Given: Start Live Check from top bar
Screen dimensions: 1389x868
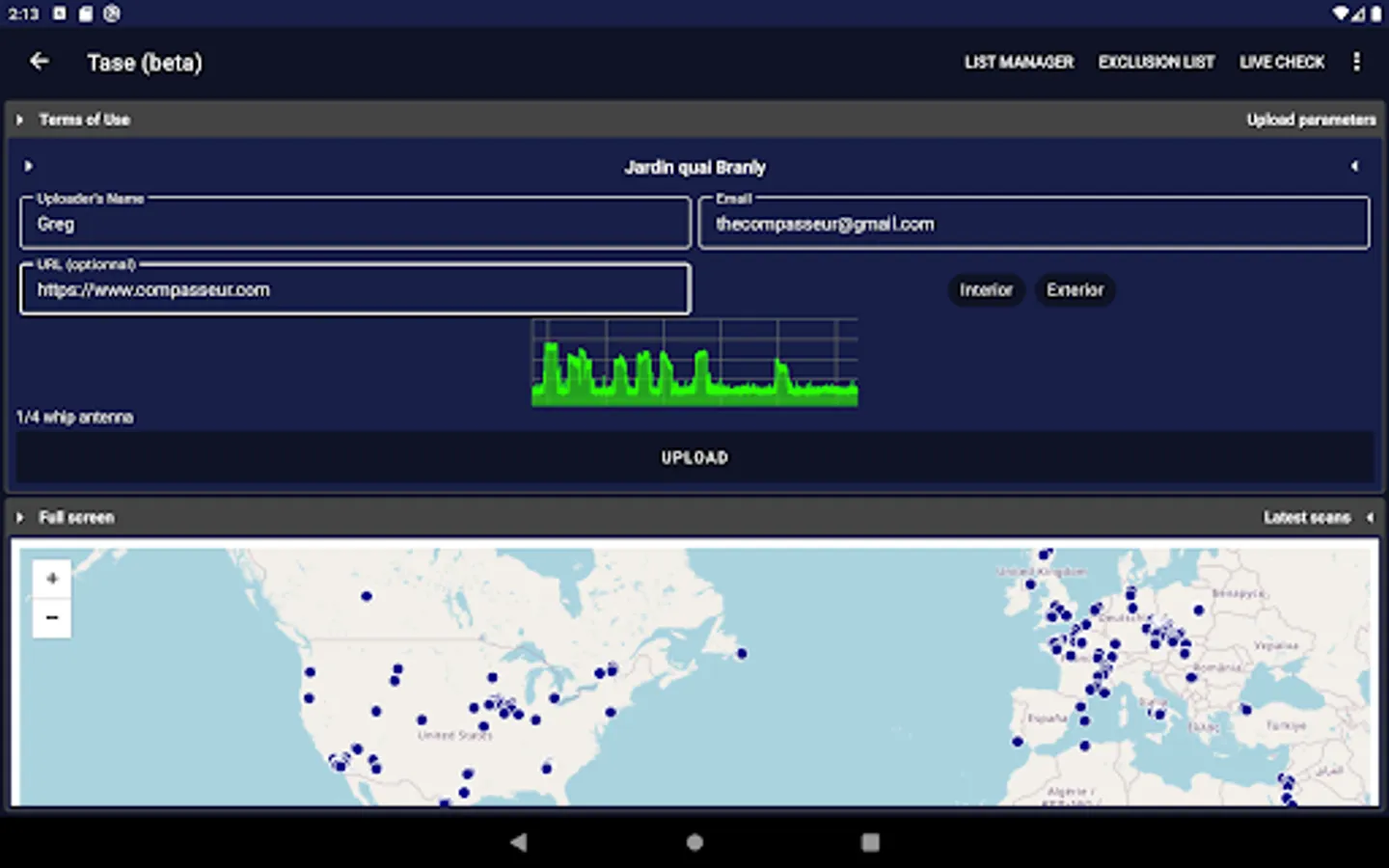Looking at the screenshot, I should 1282,62.
